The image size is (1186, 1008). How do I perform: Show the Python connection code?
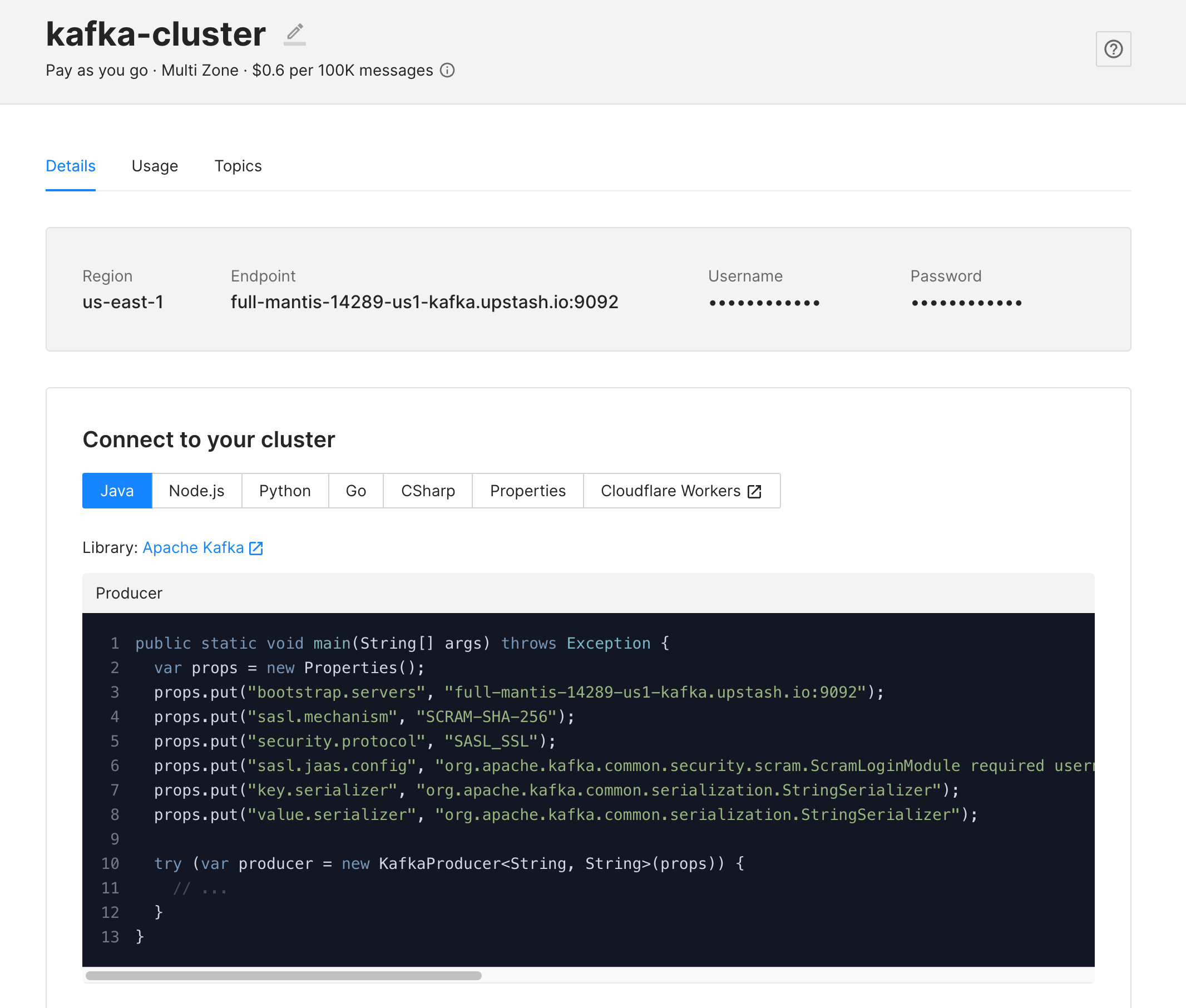(x=284, y=491)
